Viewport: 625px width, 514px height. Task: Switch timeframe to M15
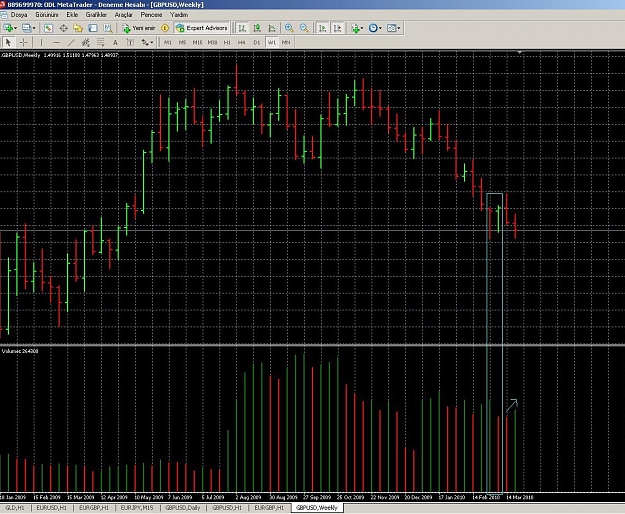pyautogui.click(x=197, y=42)
